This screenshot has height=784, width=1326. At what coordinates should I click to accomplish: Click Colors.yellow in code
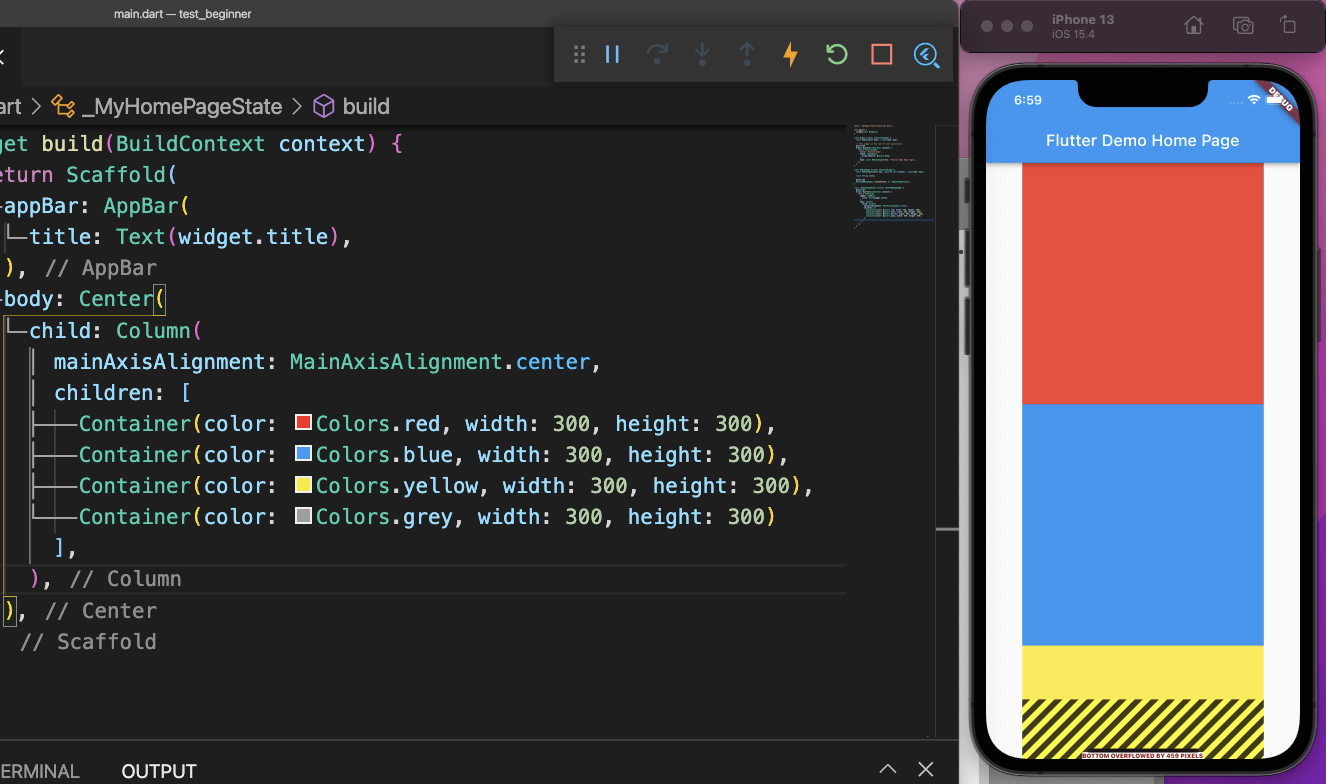click(x=397, y=485)
